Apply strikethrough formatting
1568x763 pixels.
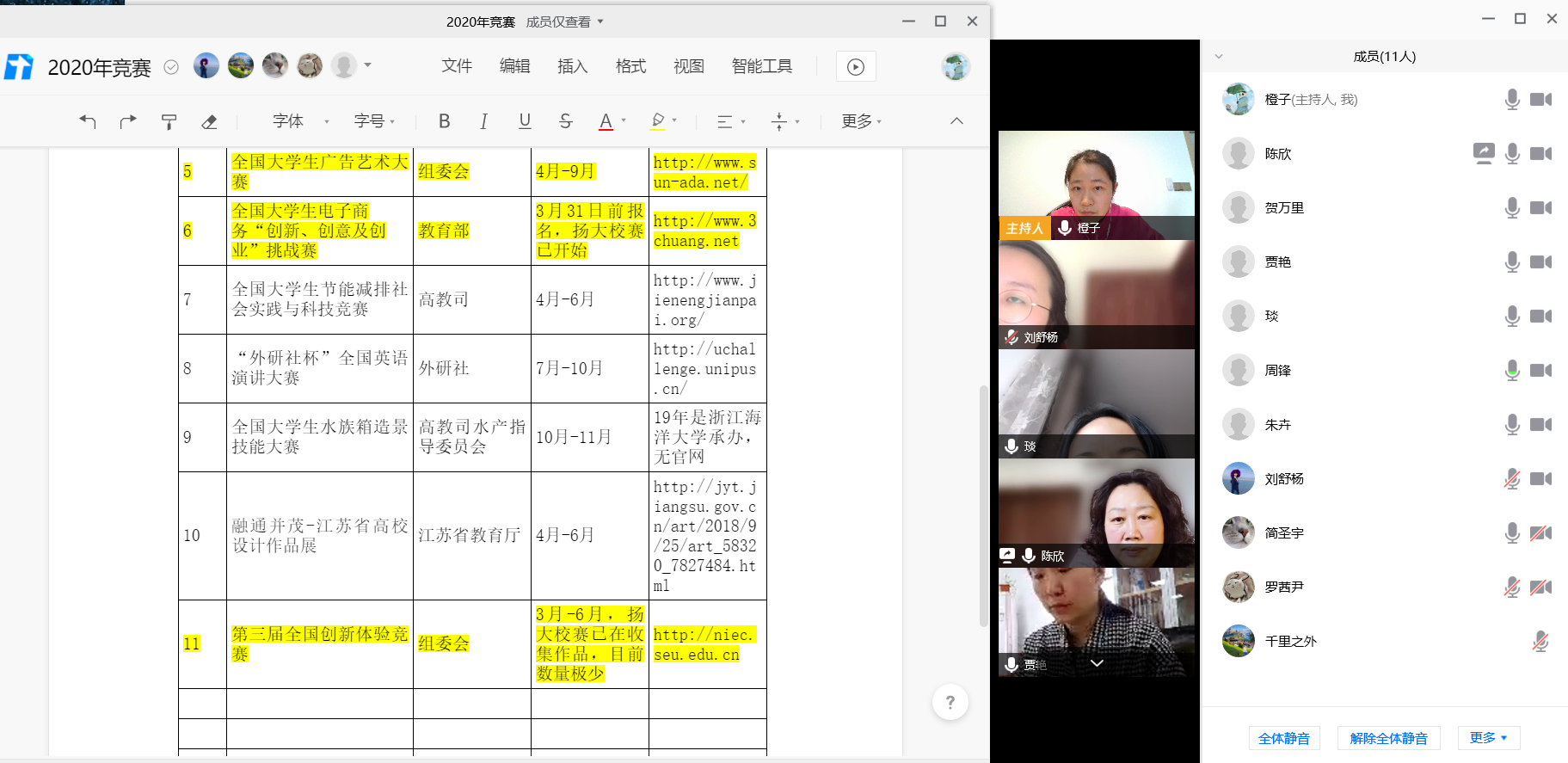(x=565, y=121)
